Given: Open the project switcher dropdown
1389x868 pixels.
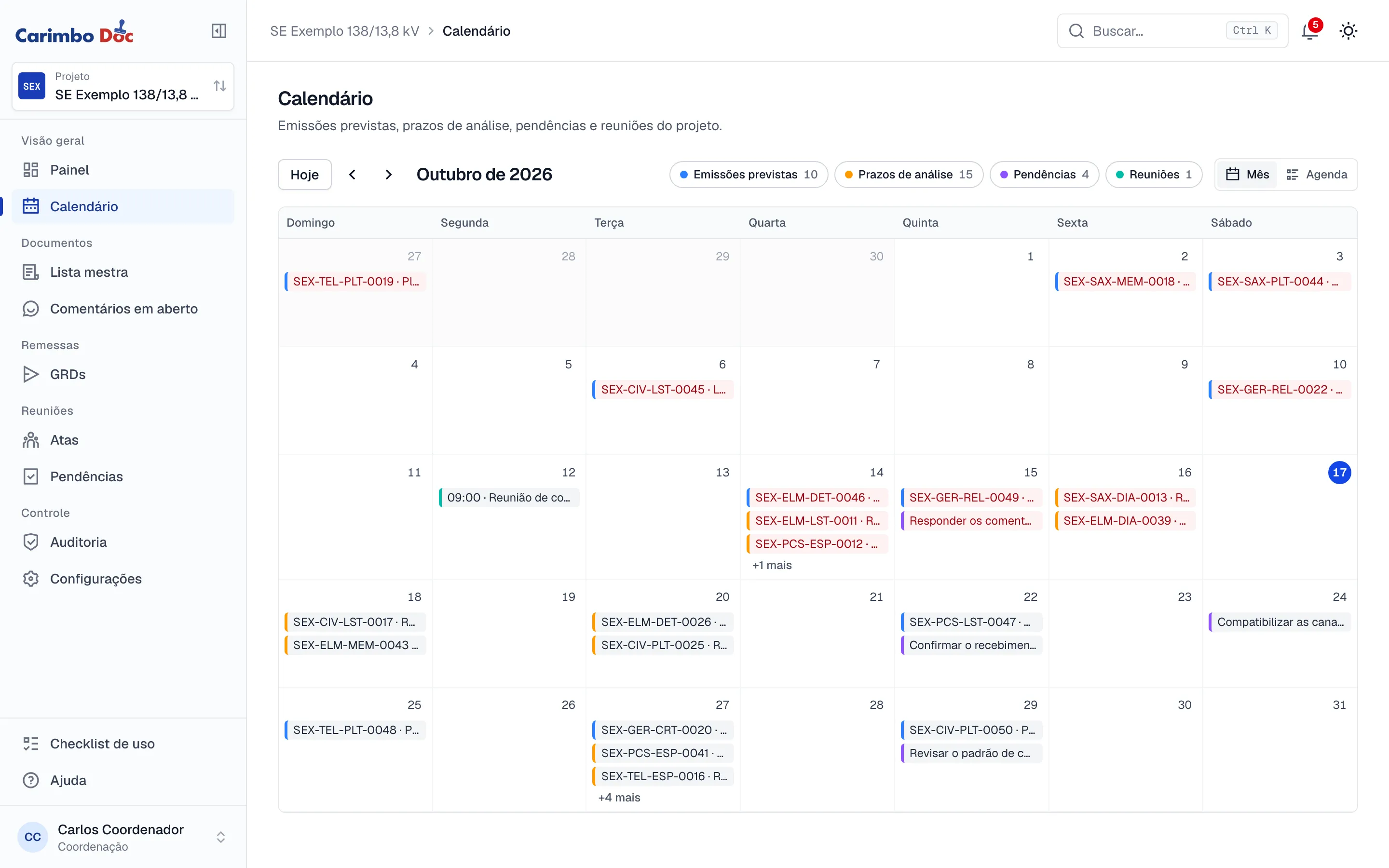Looking at the screenshot, I should click(x=123, y=86).
